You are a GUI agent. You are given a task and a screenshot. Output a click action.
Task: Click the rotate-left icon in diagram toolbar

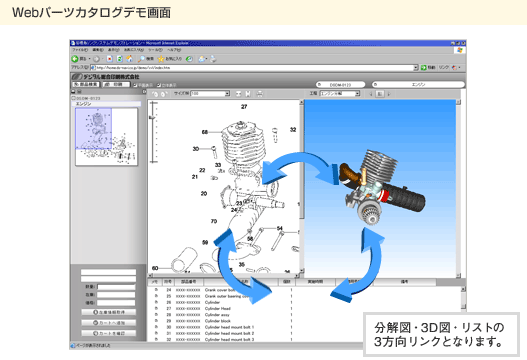click(155, 94)
